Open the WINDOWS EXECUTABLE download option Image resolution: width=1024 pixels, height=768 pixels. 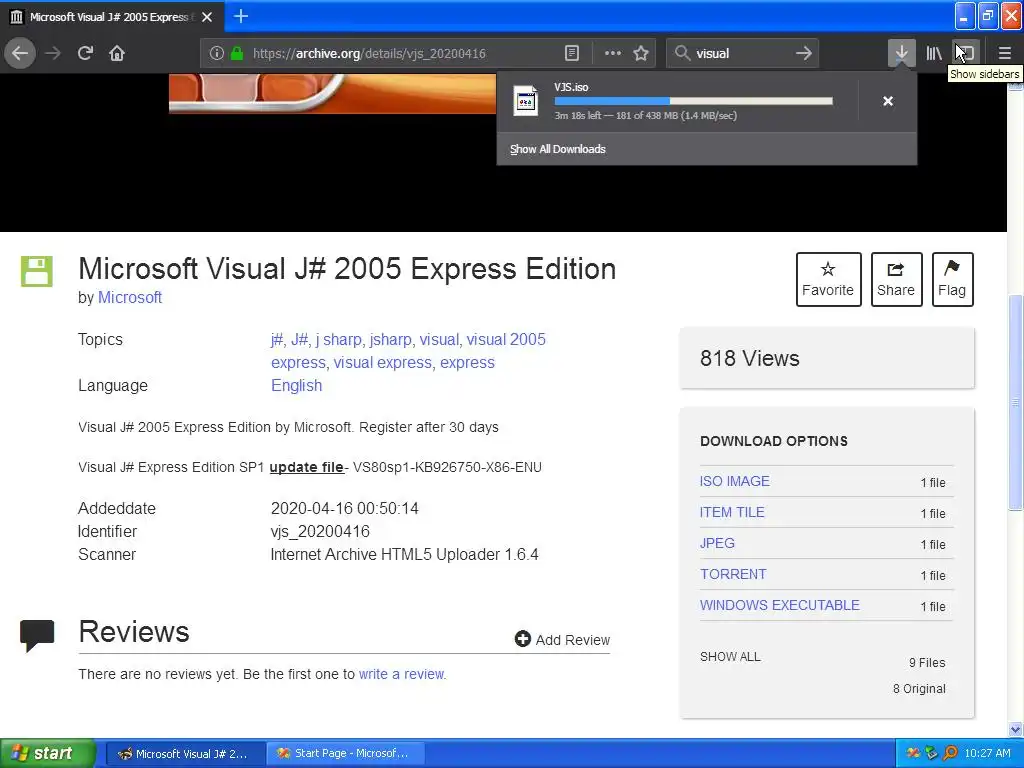point(780,605)
